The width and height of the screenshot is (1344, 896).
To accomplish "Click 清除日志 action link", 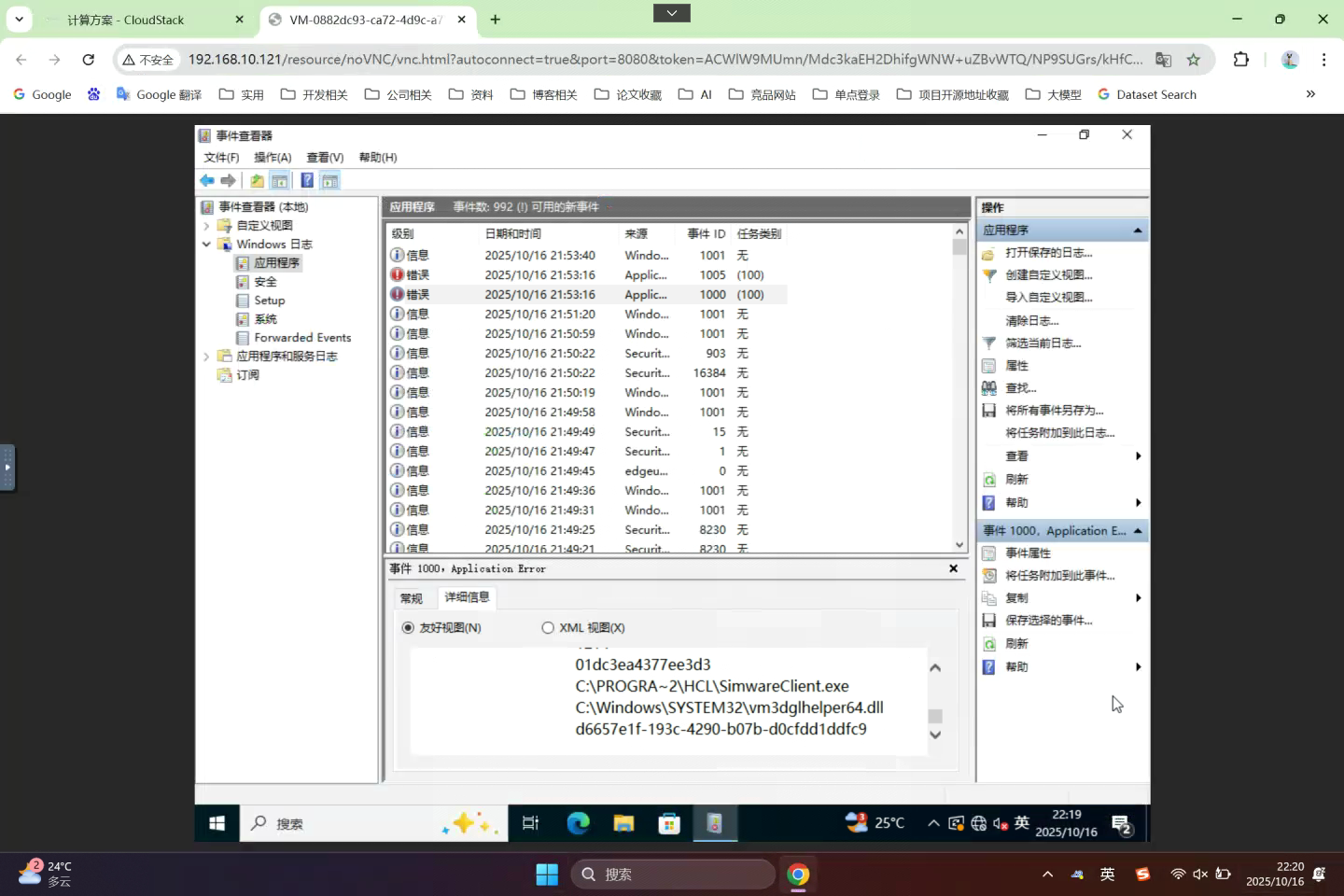I will click(x=1031, y=321).
